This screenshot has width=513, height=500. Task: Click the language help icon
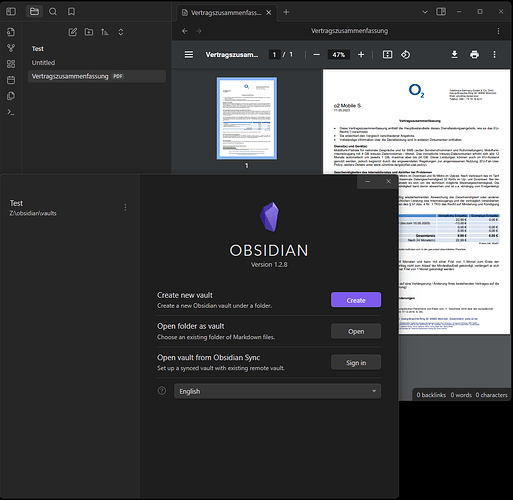162,391
